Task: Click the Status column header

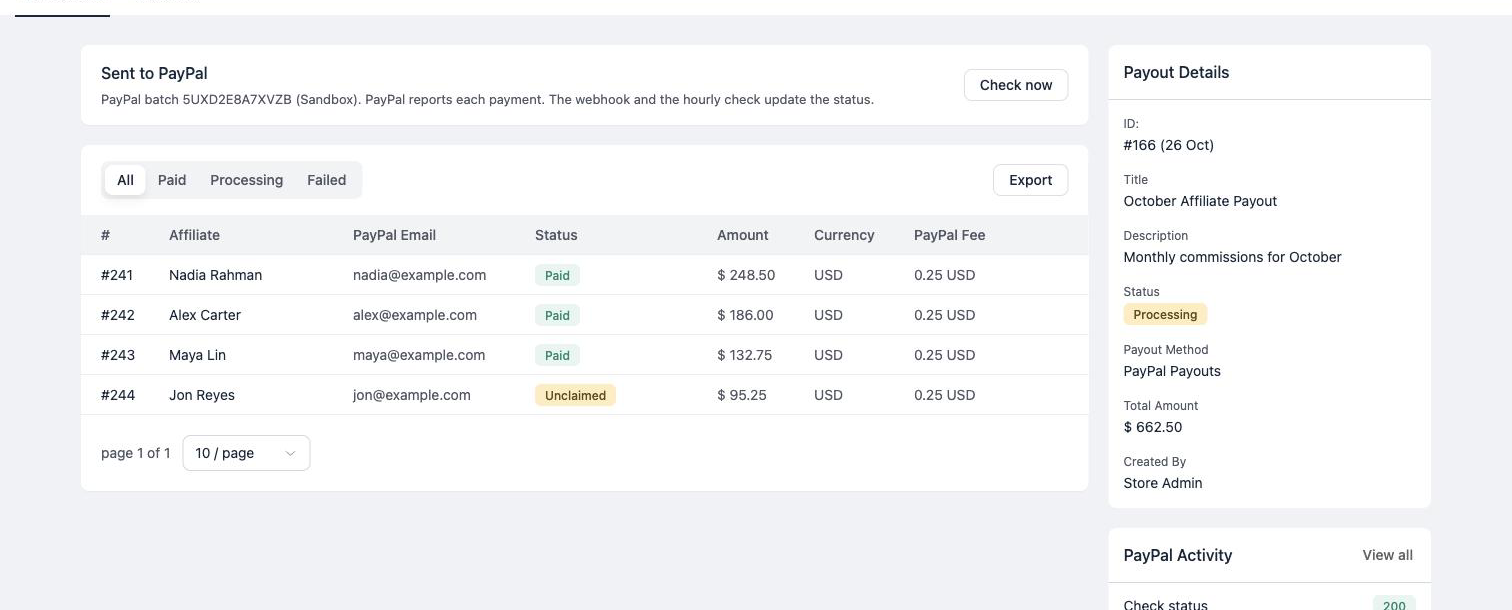Action: coord(556,235)
